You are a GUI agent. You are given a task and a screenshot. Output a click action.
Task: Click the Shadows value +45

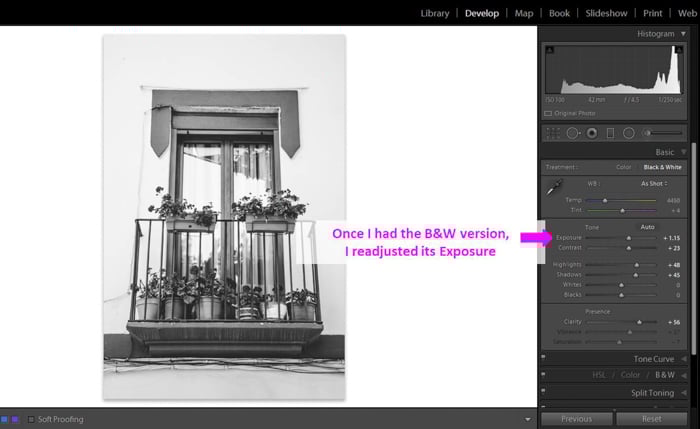674,275
